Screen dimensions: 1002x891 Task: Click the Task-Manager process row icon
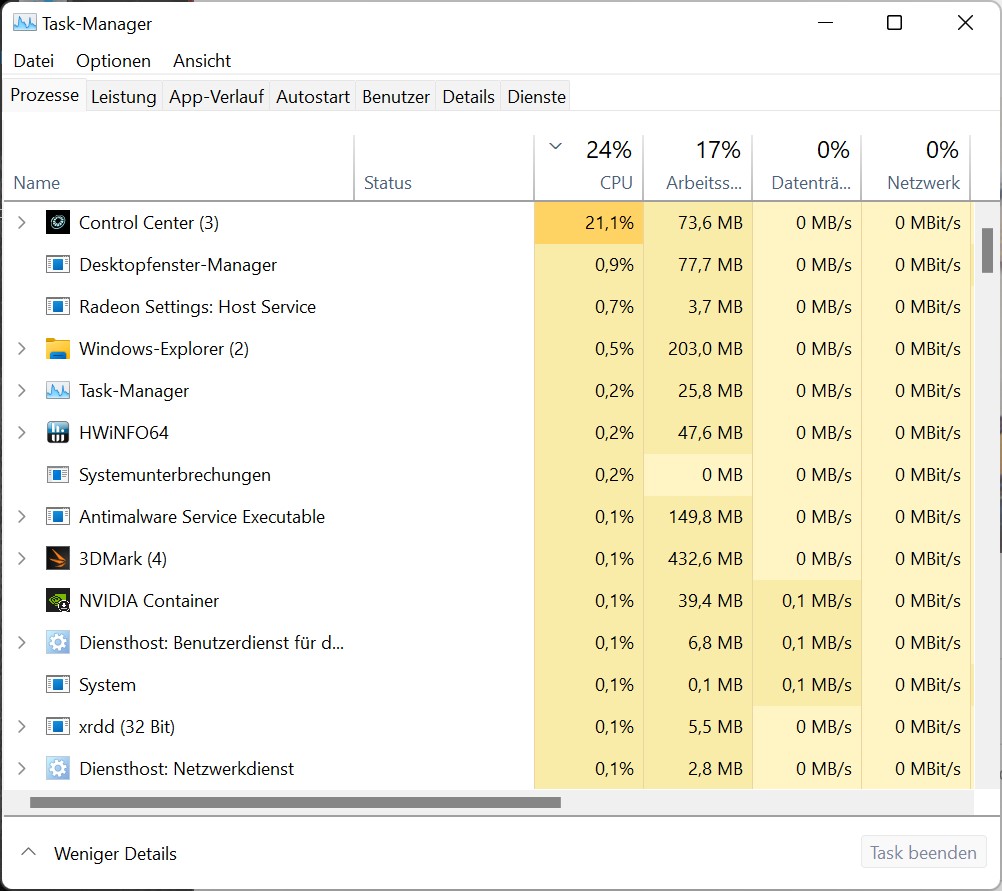(x=58, y=391)
